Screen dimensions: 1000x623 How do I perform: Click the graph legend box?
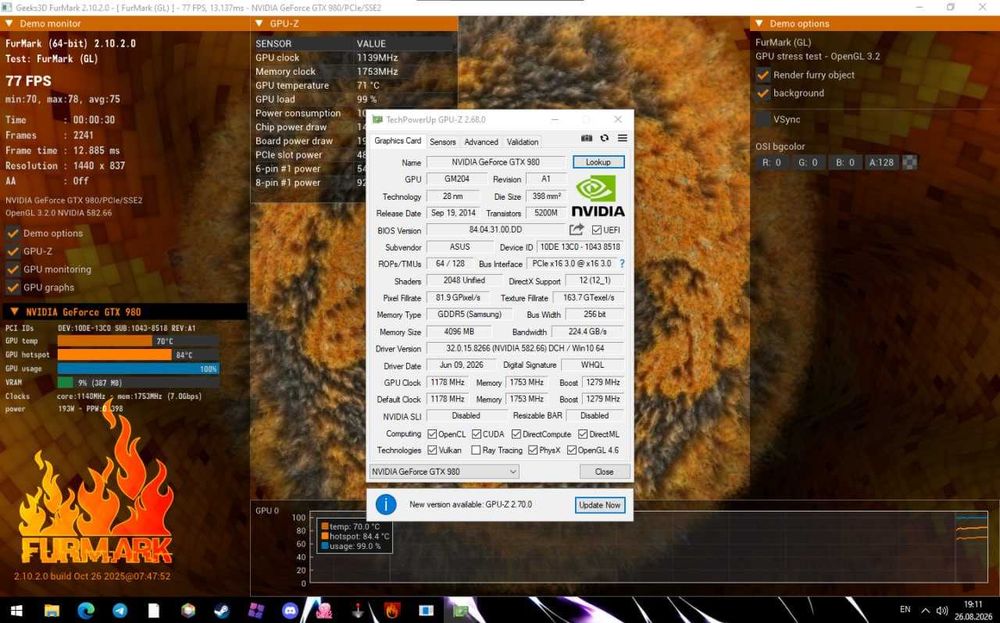(354, 536)
